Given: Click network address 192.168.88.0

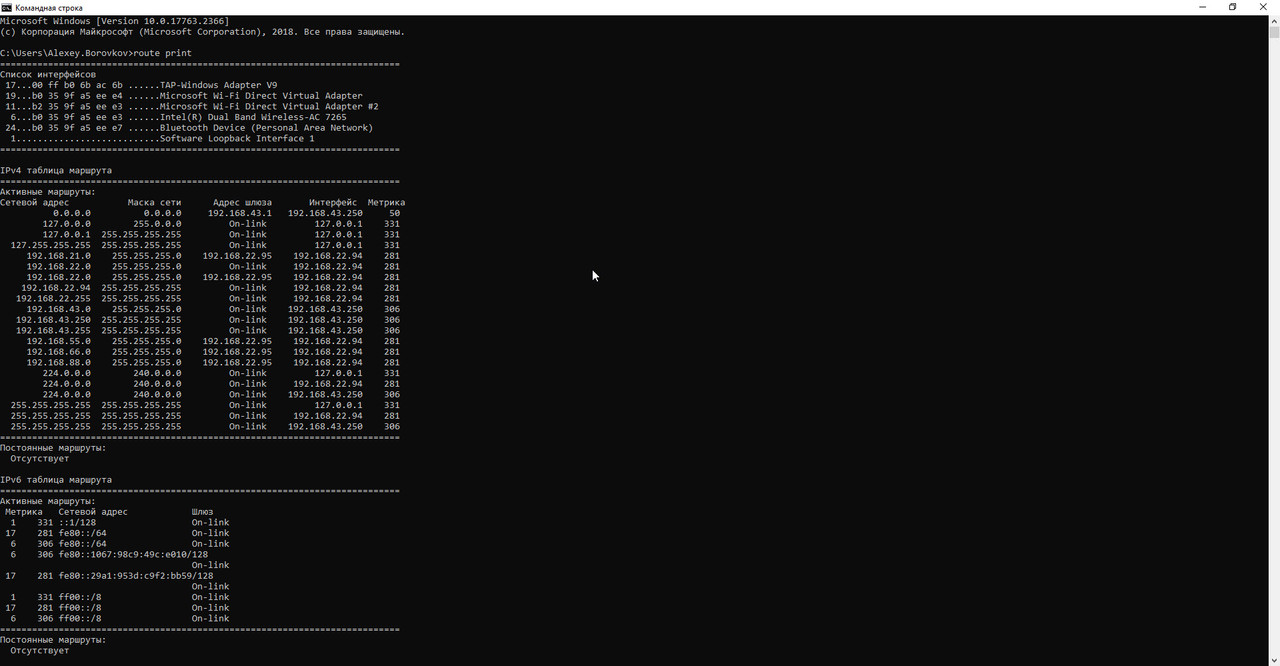Looking at the screenshot, I should click(x=59, y=362).
